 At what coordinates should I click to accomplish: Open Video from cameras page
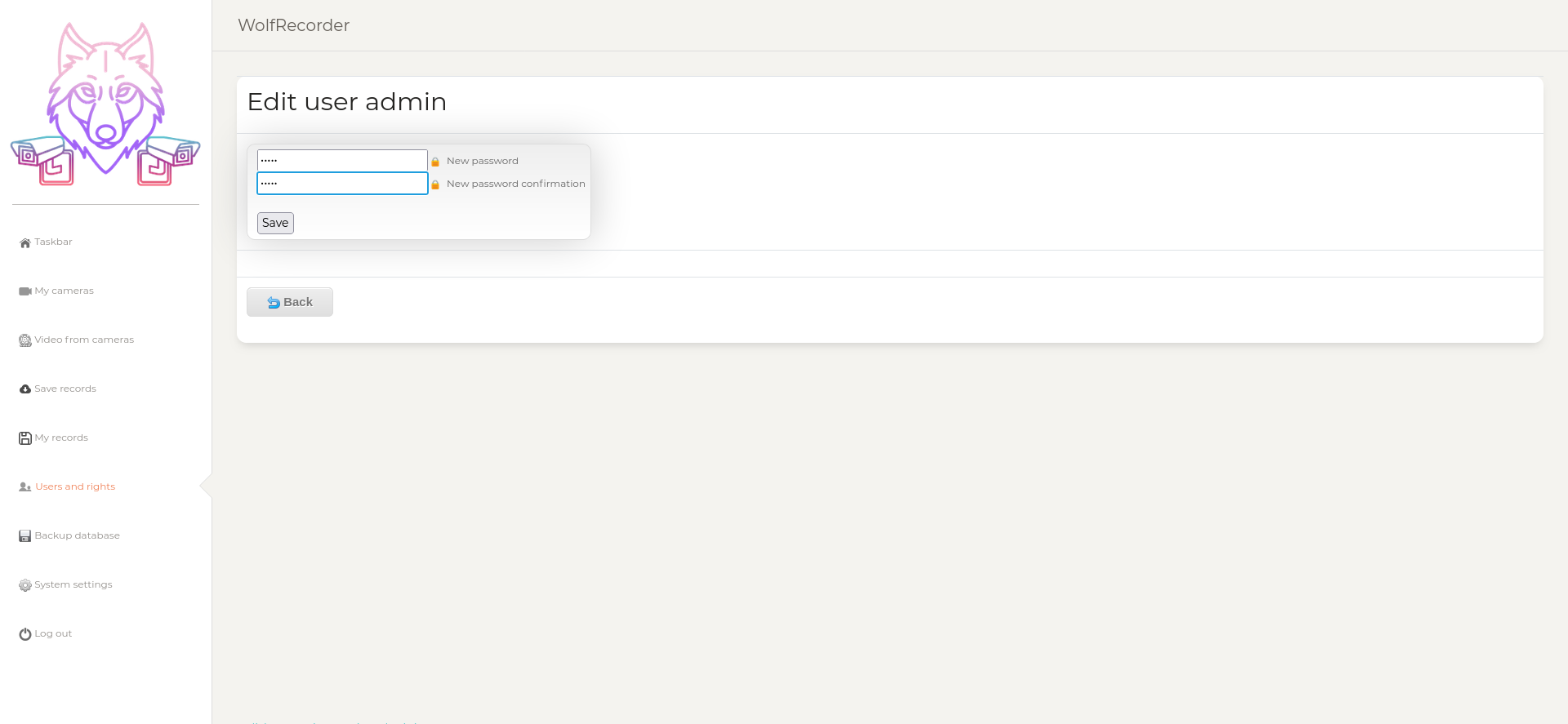point(84,340)
